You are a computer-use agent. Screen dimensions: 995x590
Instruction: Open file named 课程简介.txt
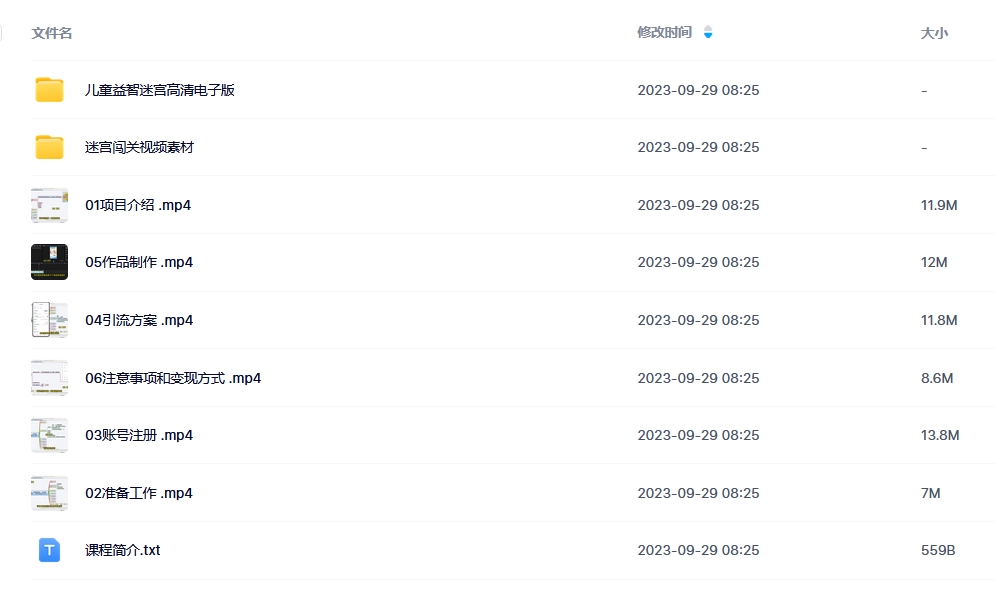point(122,550)
